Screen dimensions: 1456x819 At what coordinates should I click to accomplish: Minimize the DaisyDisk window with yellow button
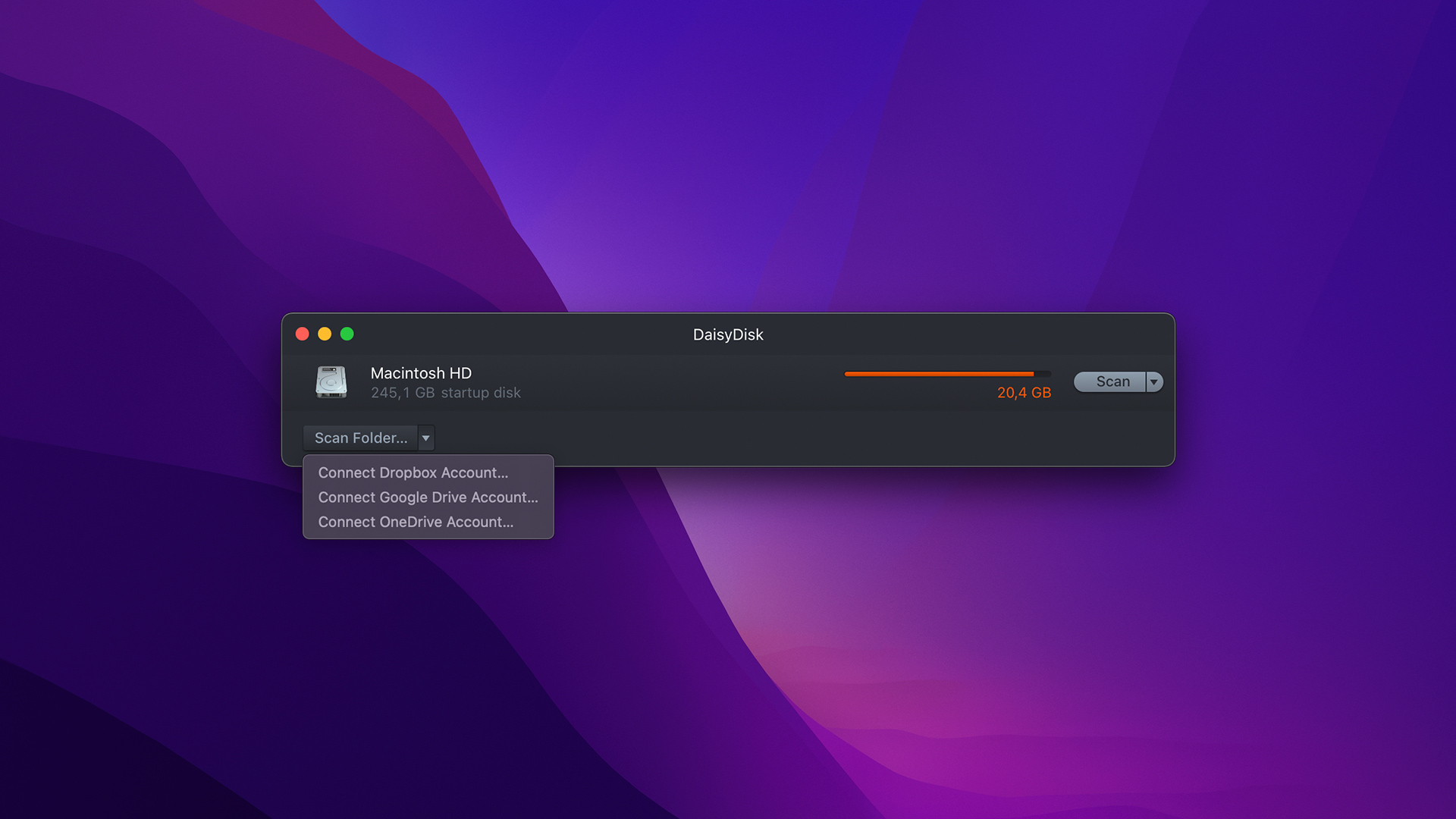point(325,334)
